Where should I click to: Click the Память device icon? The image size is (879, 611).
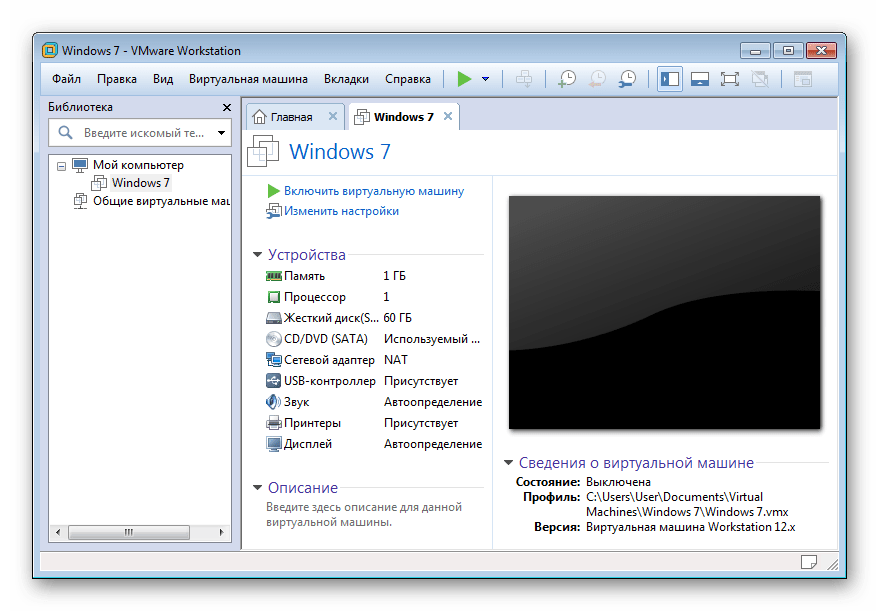point(274,276)
